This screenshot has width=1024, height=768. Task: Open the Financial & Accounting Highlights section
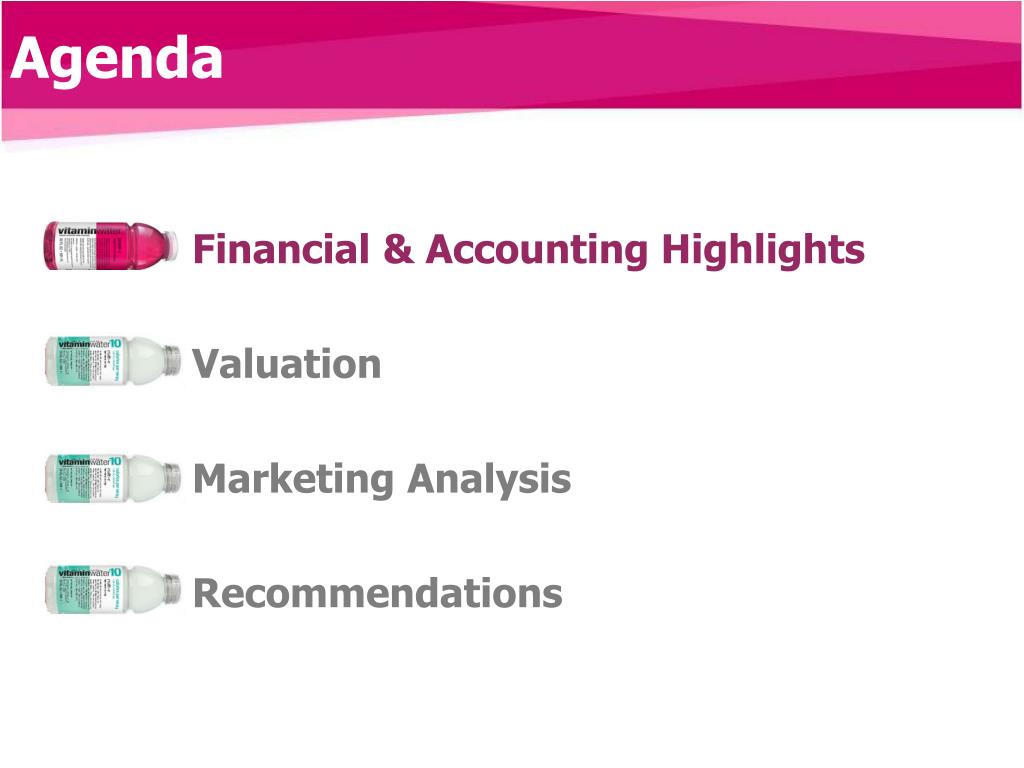coord(528,250)
